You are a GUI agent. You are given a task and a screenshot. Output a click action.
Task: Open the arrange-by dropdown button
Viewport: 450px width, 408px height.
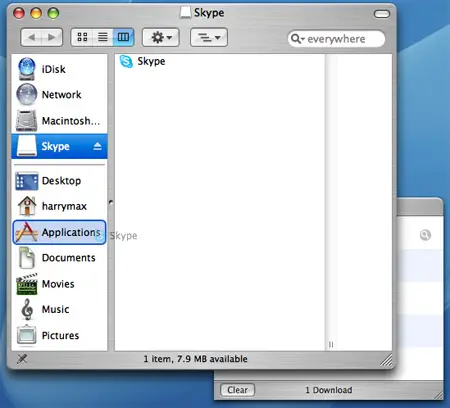point(209,37)
